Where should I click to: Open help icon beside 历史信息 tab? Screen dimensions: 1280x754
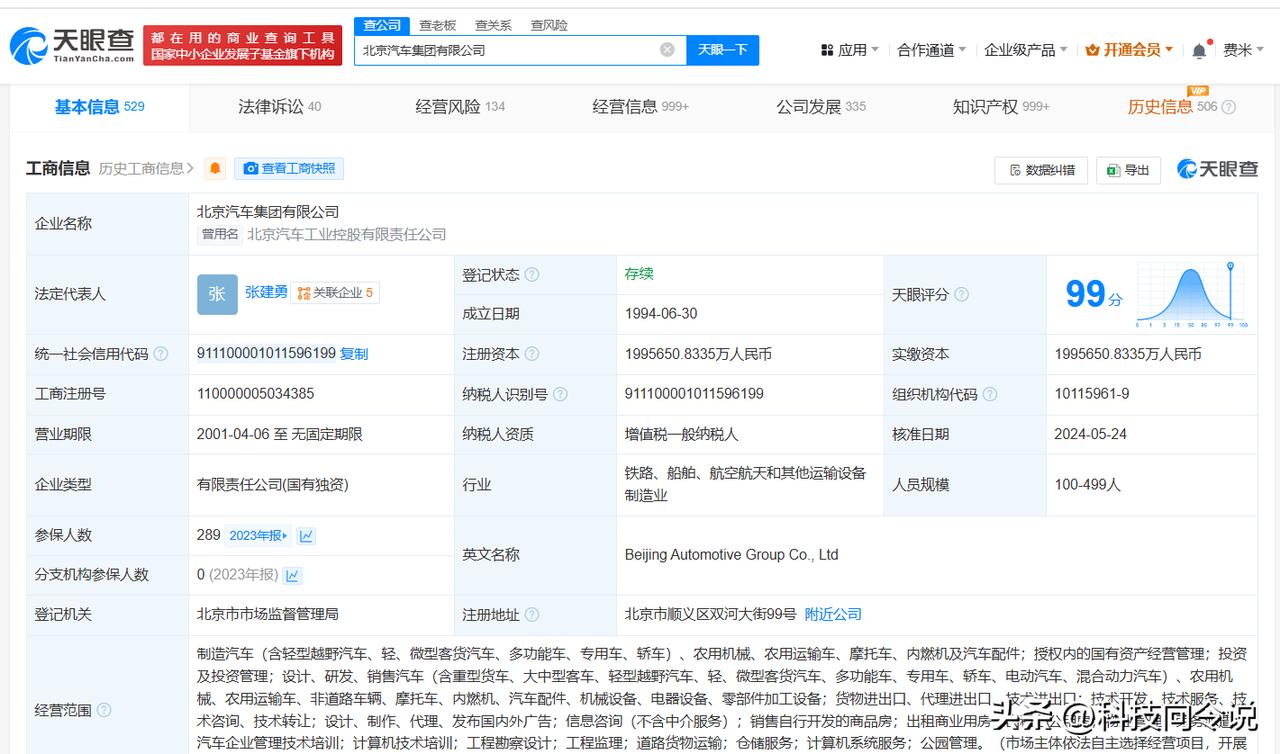coord(1229,107)
